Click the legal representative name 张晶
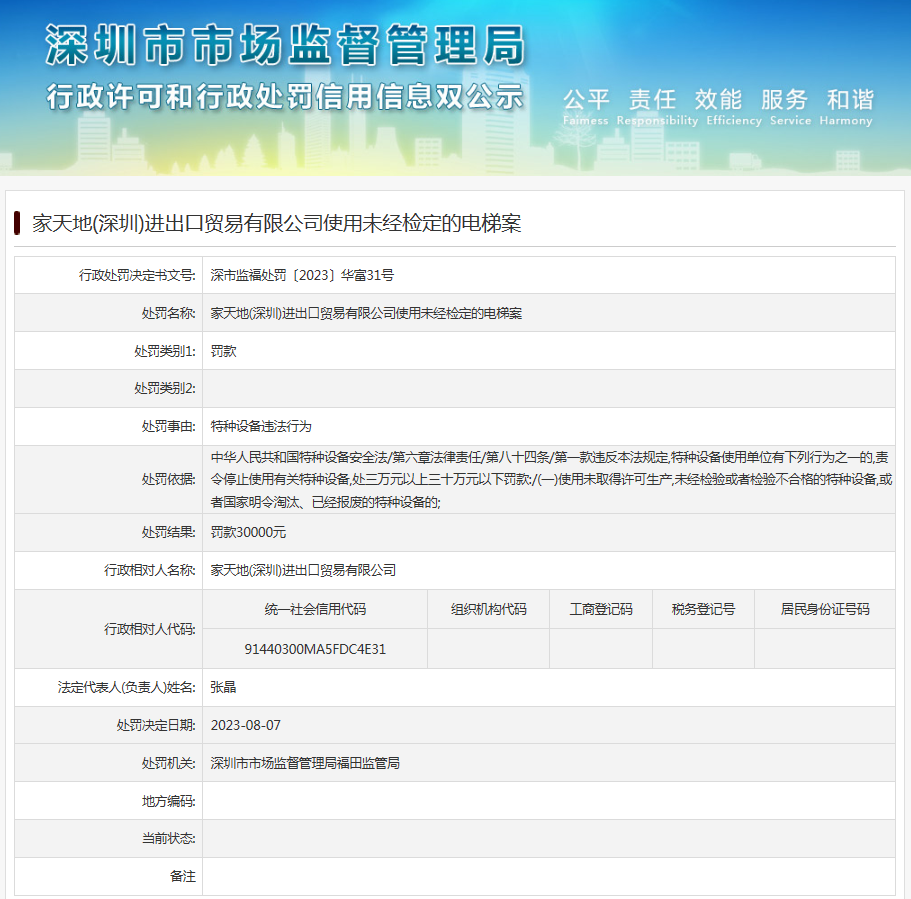The image size is (911, 899). point(223,687)
